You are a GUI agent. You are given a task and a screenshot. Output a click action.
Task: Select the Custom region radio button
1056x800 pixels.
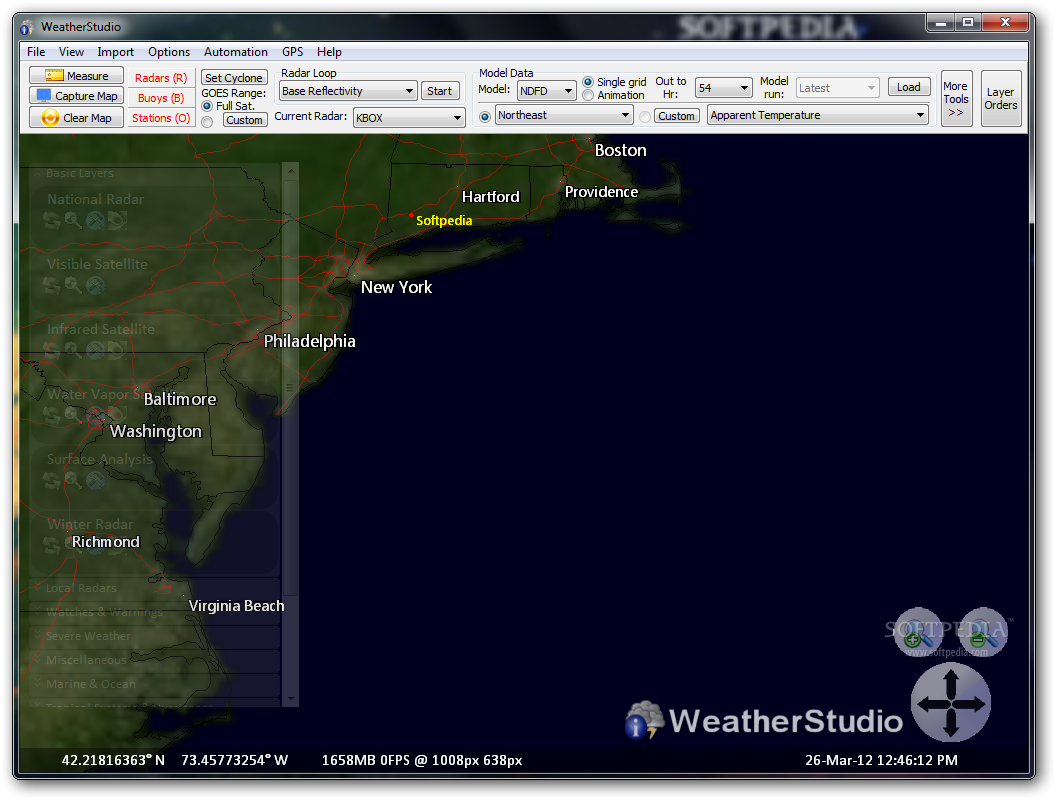[645, 116]
